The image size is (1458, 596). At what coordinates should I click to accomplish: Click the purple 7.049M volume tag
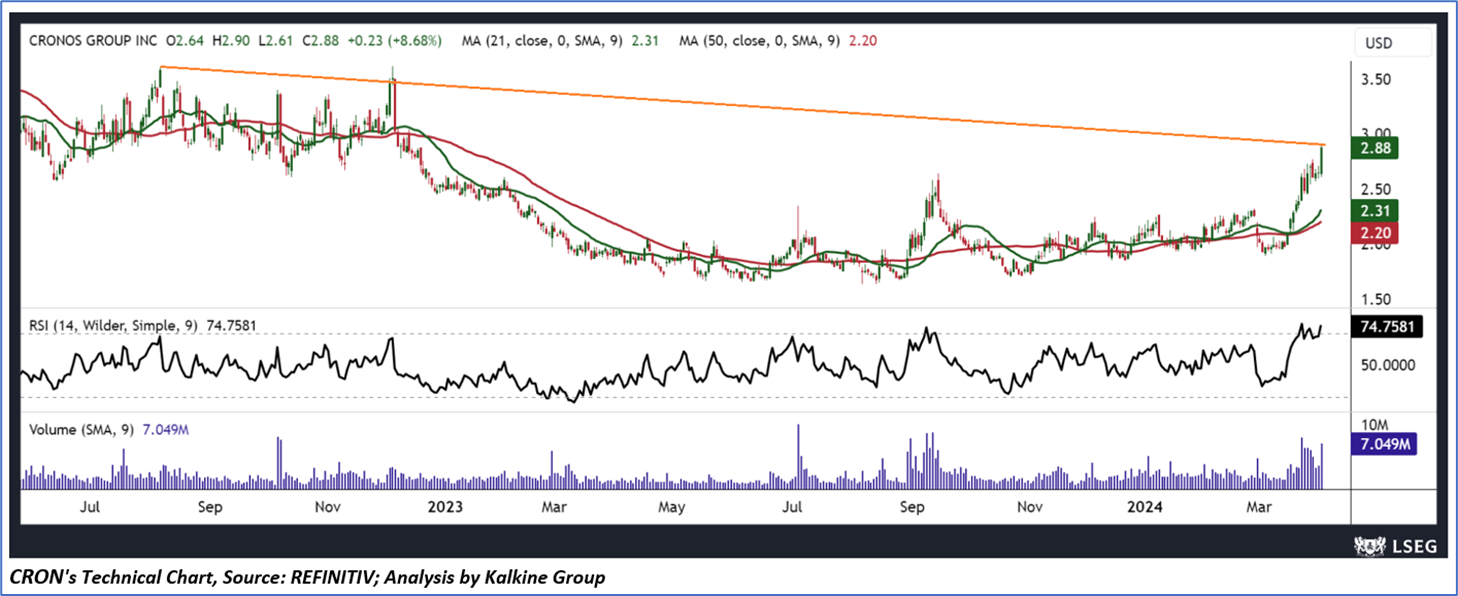[x=1383, y=445]
